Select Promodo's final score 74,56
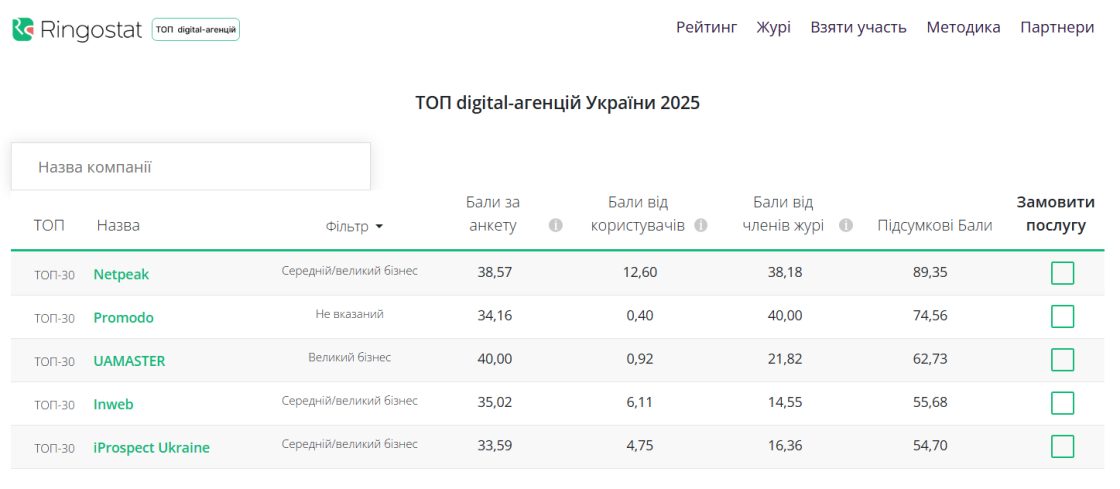This screenshot has width=1120, height=489. coord(930,316)
